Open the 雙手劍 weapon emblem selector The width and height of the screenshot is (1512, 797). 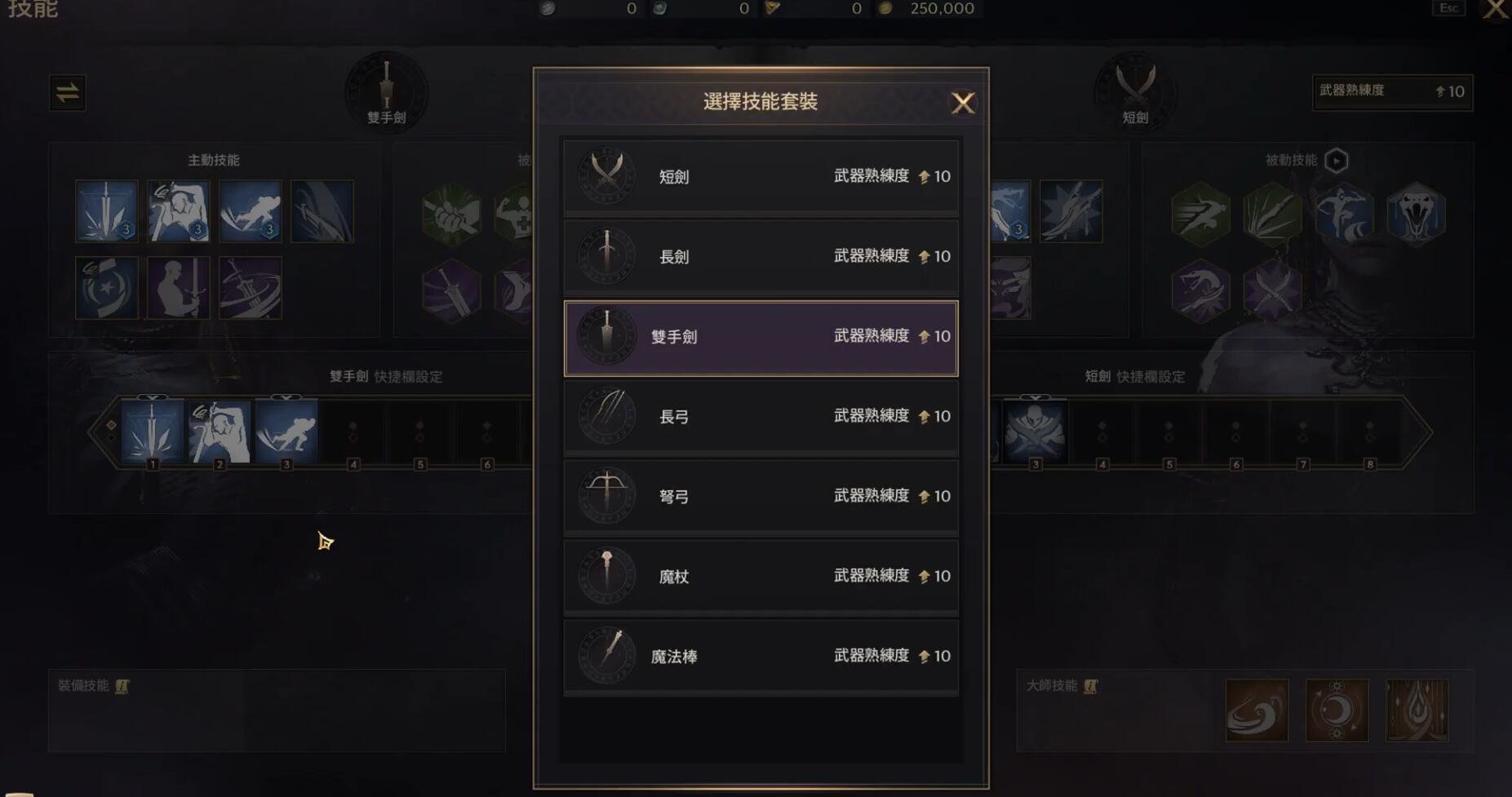pos(386,91)
